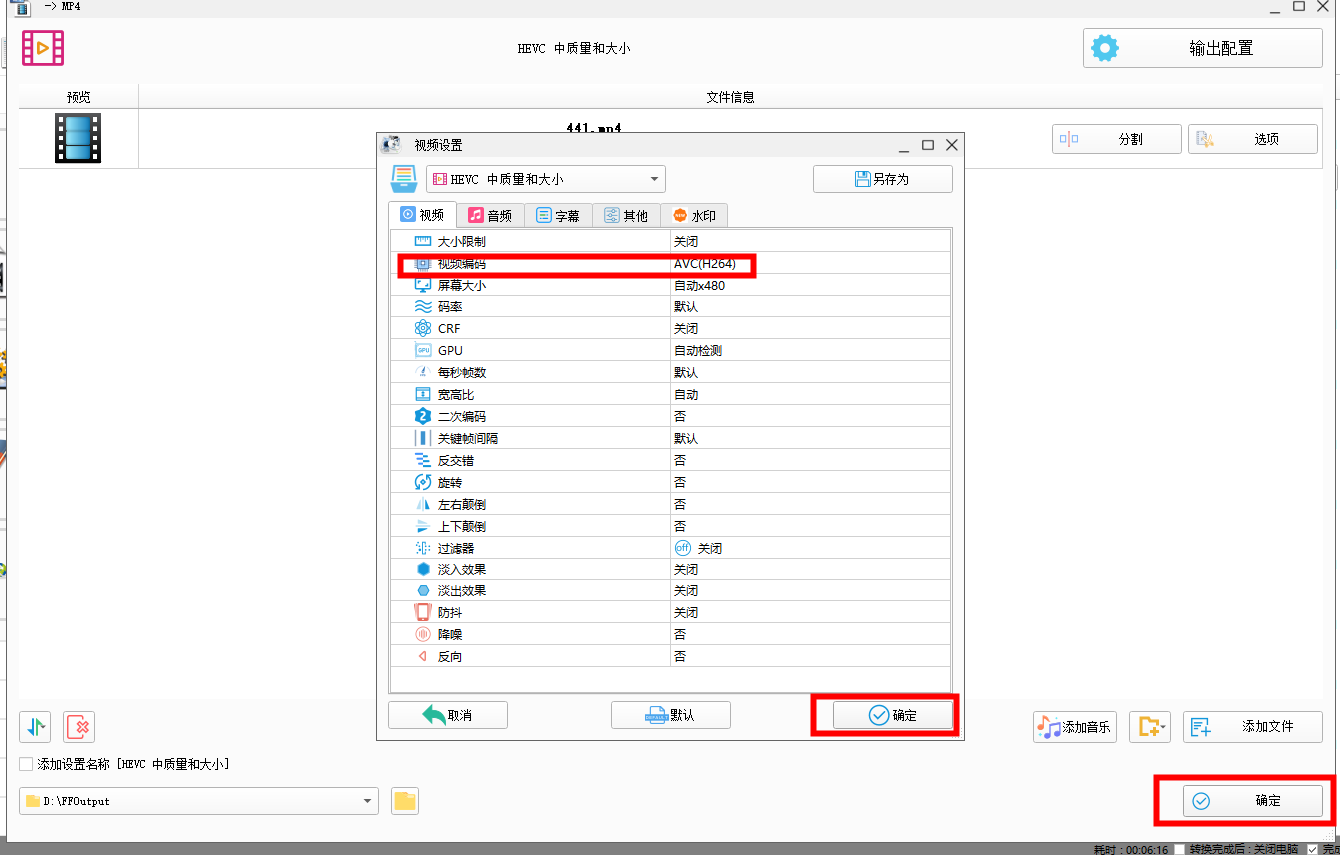Click the 视频编码 chip icon
The width and height of the screenshot is (1340, 855).
tap(422, 263)
